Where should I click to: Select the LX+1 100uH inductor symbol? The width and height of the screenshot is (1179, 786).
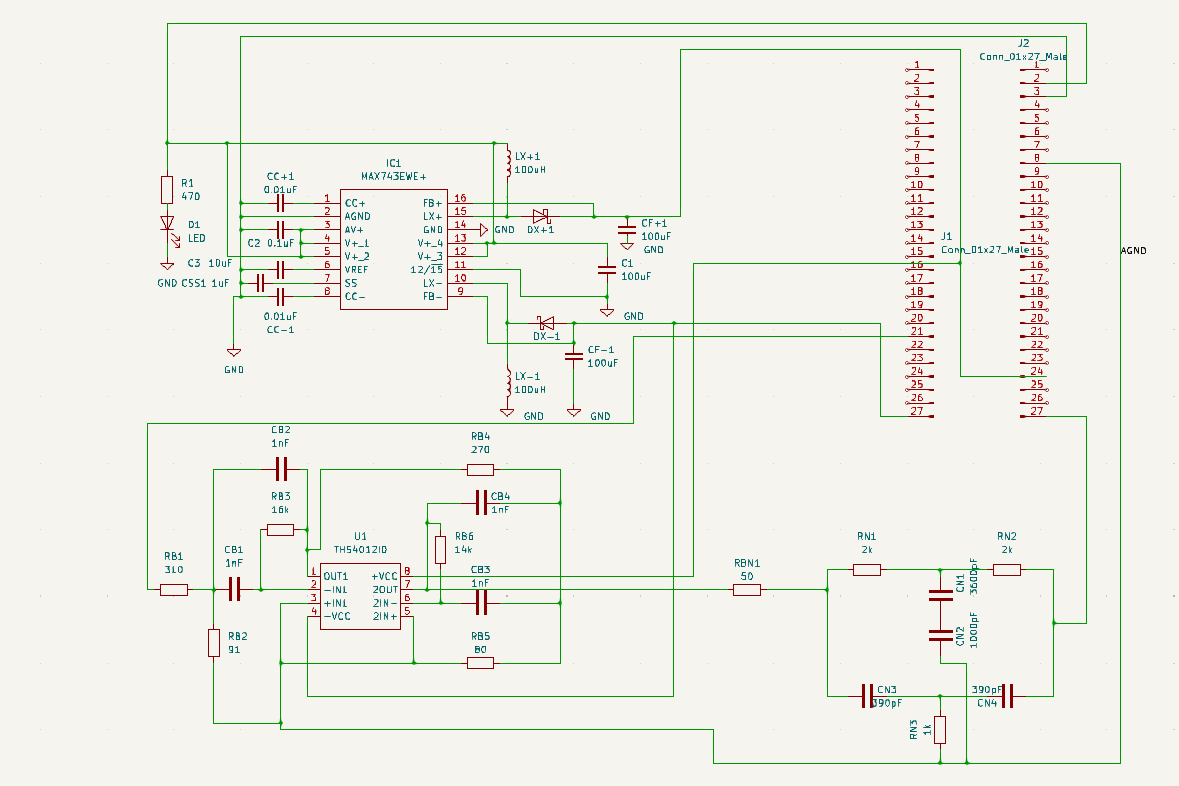(x=508, y=163)
